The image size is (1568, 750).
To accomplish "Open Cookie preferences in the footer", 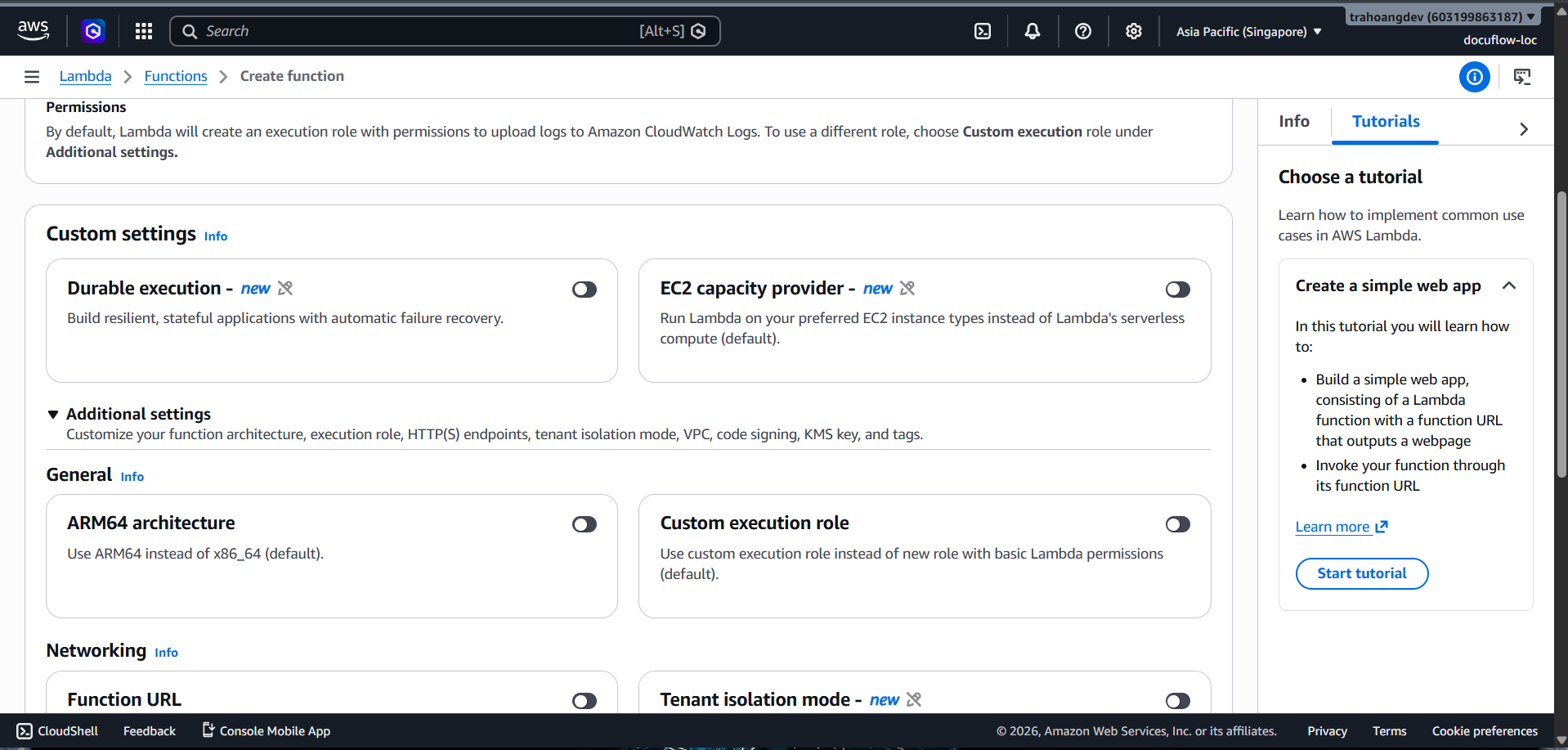I will [1485, 731].
